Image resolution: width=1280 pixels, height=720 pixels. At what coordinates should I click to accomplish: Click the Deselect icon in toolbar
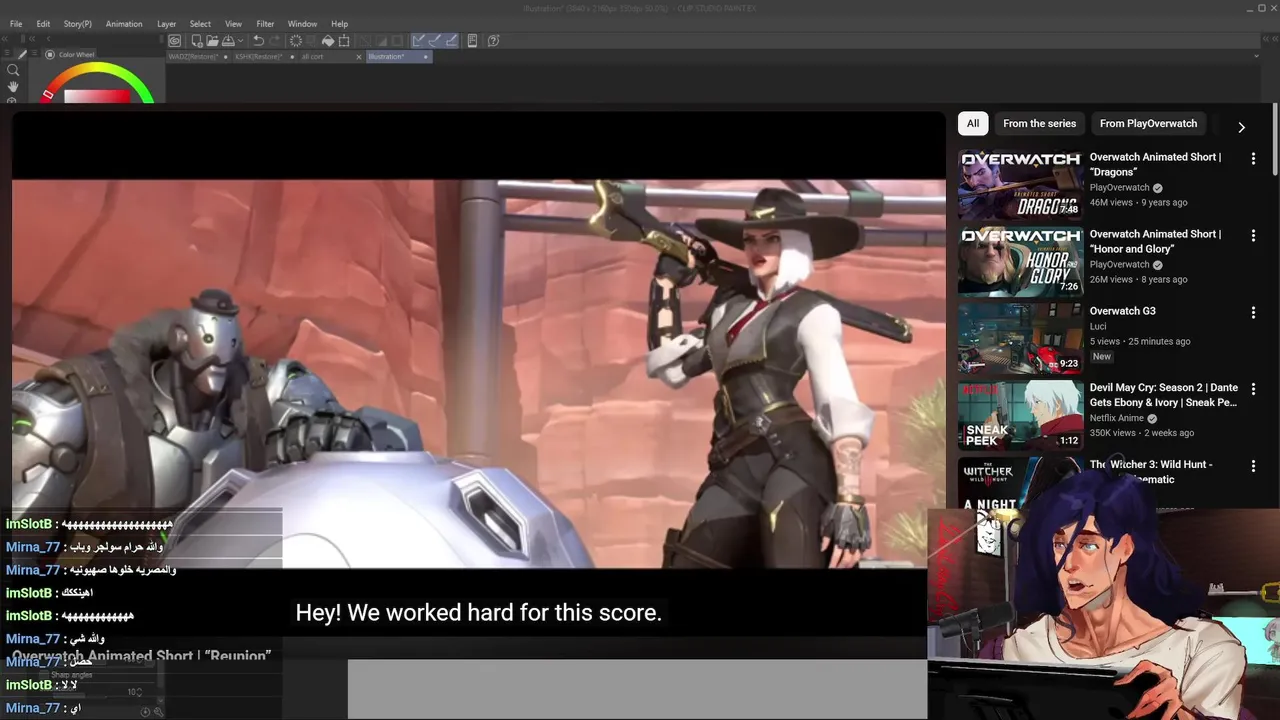[365, 41]
